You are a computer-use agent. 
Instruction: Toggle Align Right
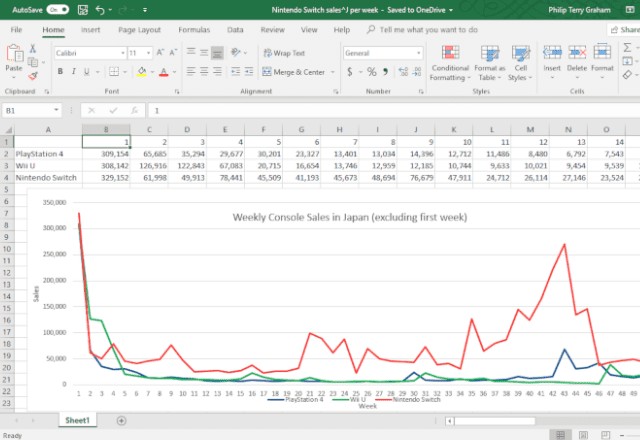pos(218,71)
